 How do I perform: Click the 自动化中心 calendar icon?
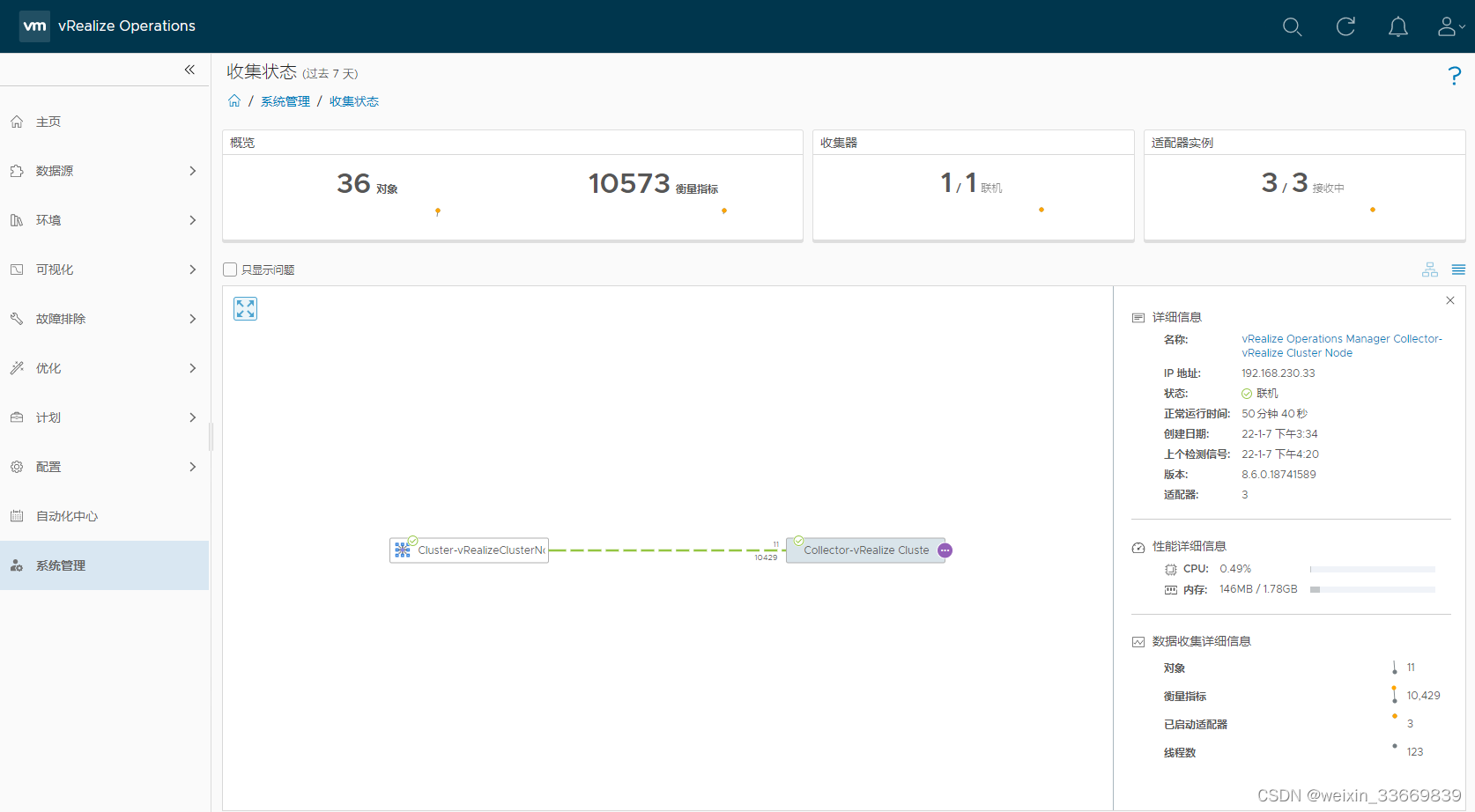[17, 516]
